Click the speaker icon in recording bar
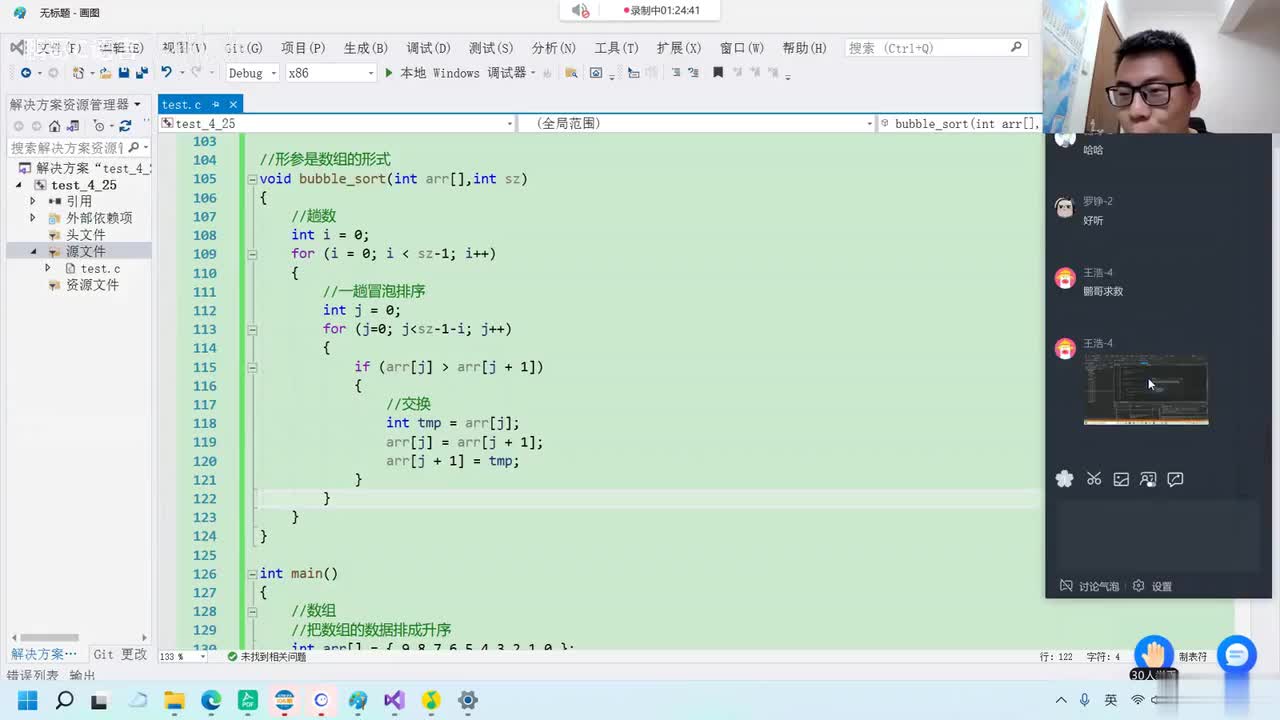The width and height of the screenshot is (1280, 720). pyautogui.click(x=580, y=10)
